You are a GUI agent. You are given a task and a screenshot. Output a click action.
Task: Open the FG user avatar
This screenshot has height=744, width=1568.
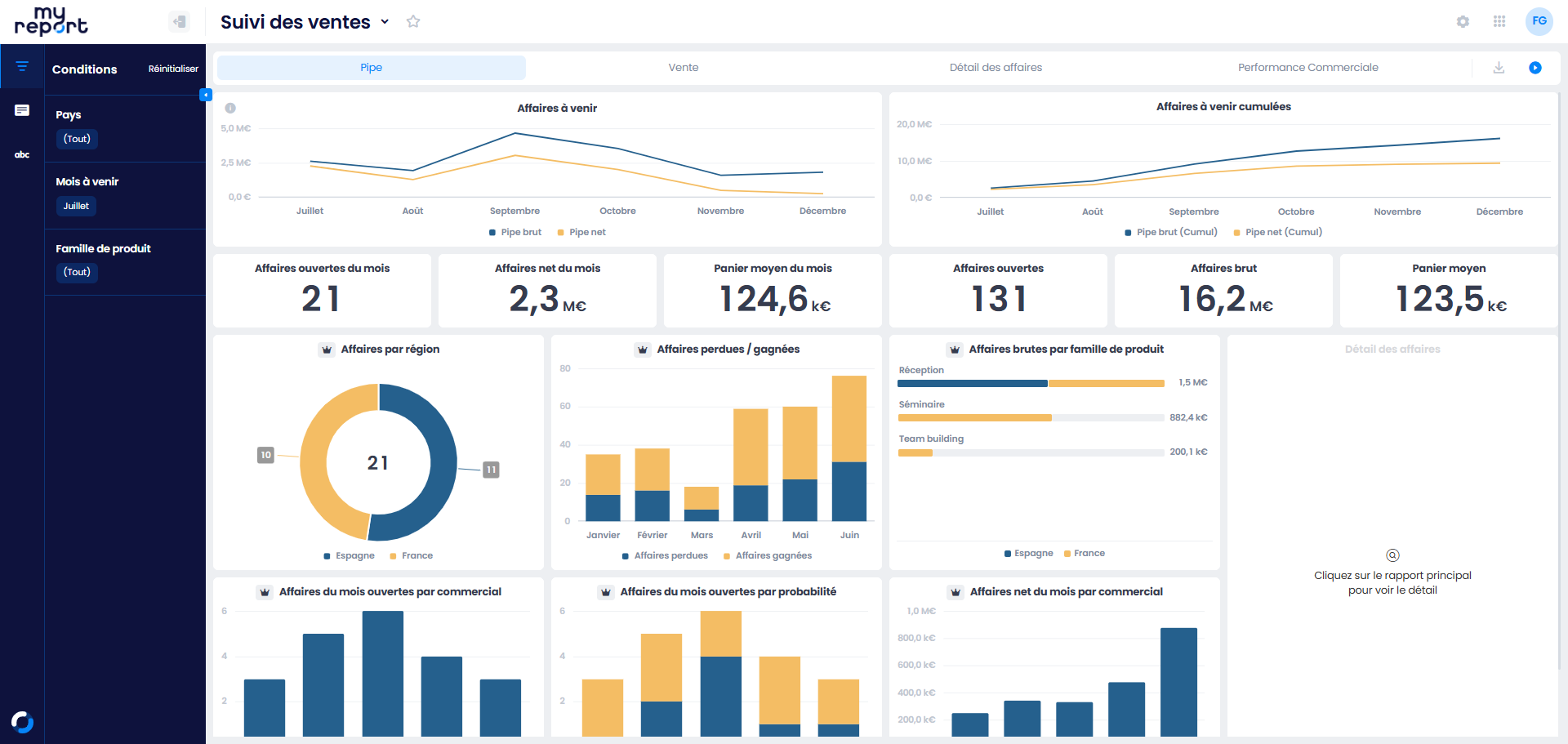point(1539,21)
